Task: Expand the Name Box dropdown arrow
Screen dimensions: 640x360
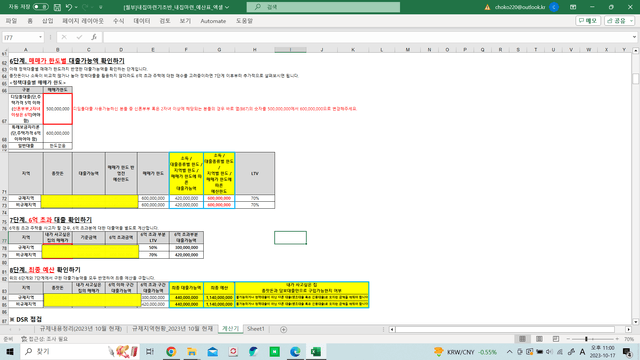Action: 40,37
